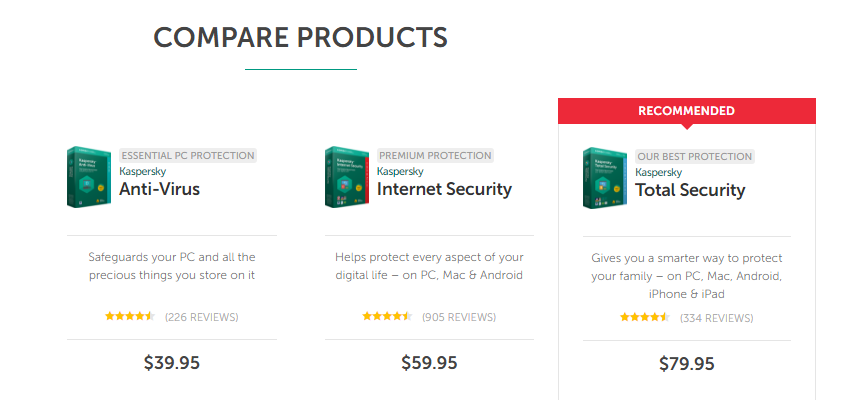Select the $39.95 price

tap(172, 363)
